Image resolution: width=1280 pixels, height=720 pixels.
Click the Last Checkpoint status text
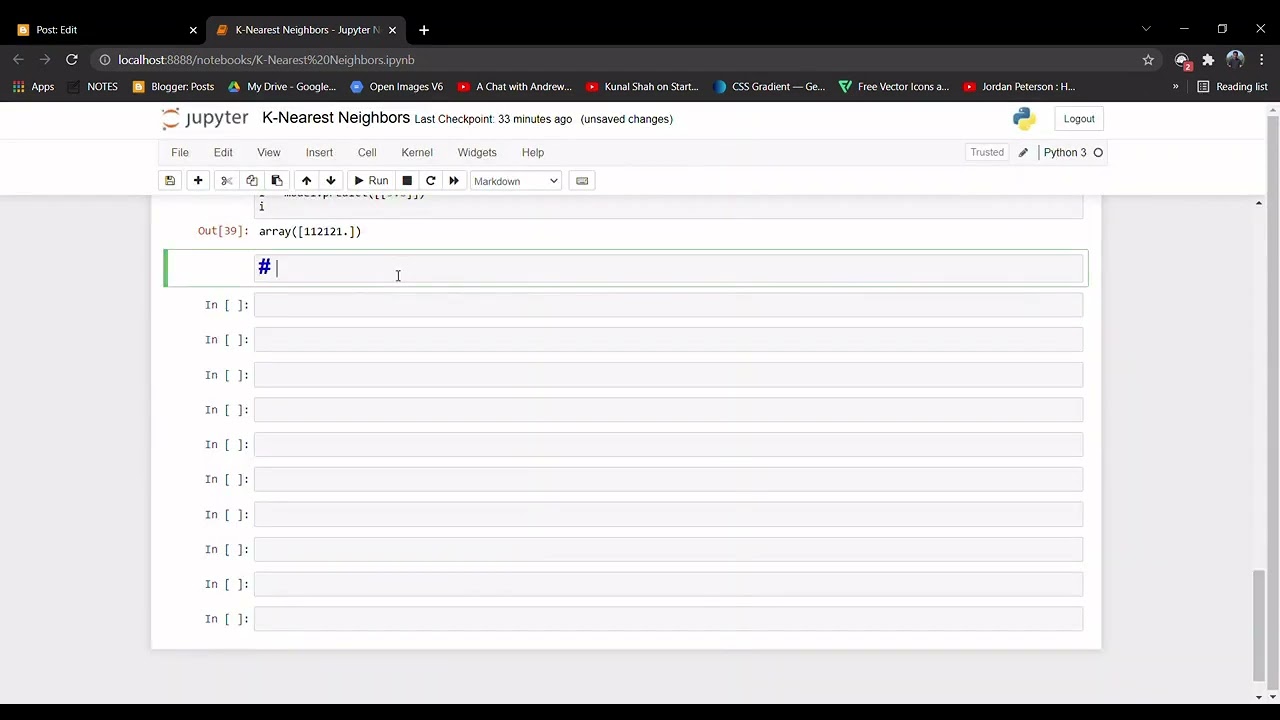click(x=493, y=119)
